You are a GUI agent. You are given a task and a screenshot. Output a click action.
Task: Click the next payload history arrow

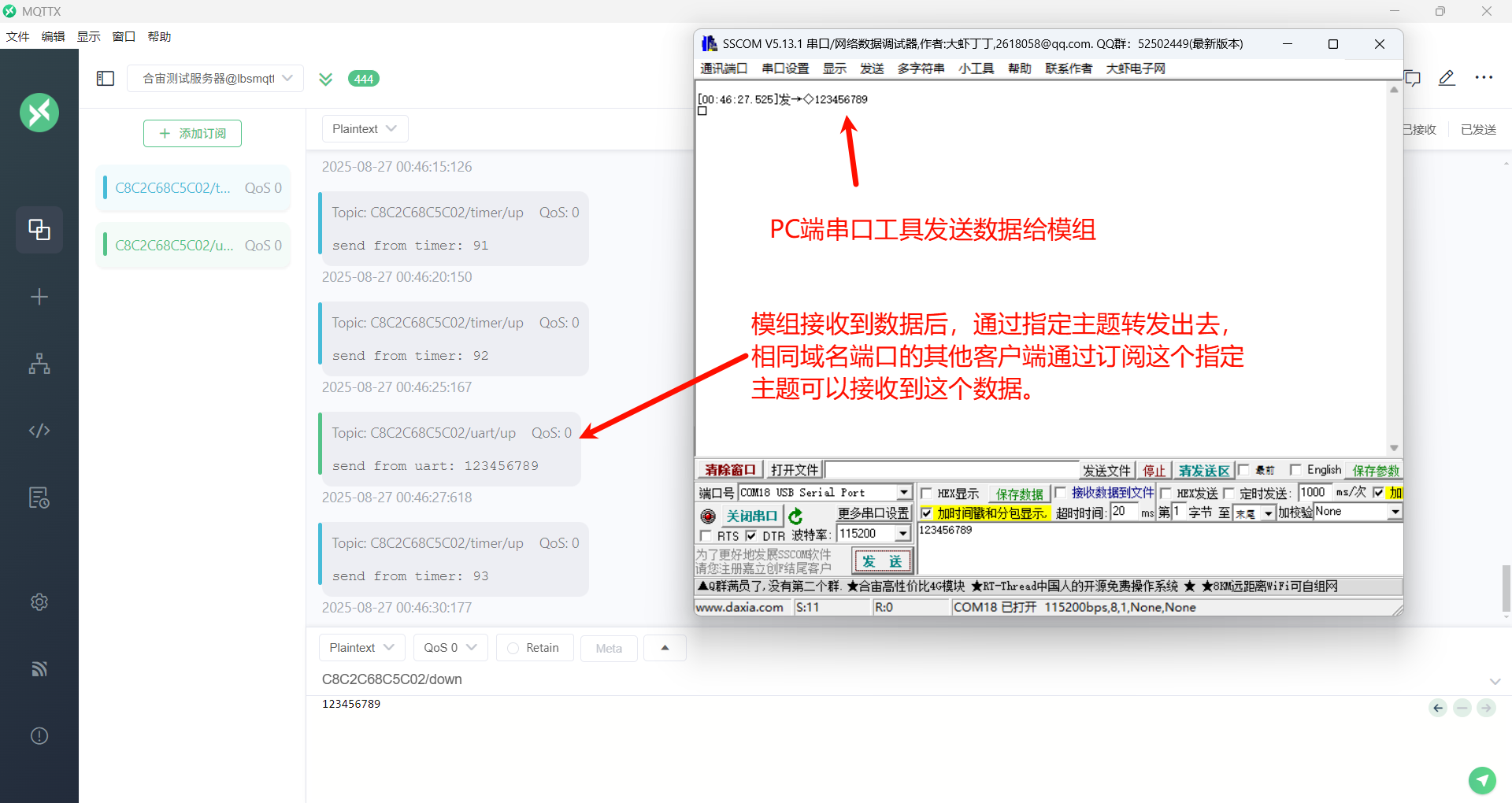tap(1486, 708)
